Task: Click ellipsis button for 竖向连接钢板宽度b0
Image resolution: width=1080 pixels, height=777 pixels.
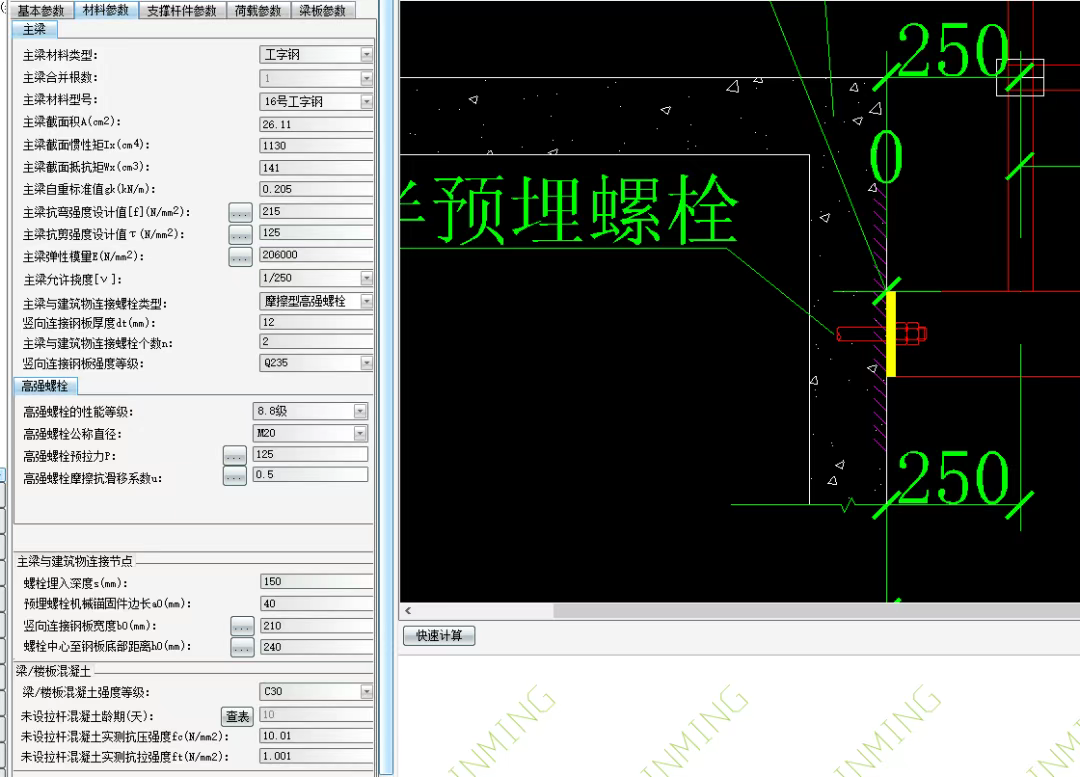Action: click(x=242, y=626)
